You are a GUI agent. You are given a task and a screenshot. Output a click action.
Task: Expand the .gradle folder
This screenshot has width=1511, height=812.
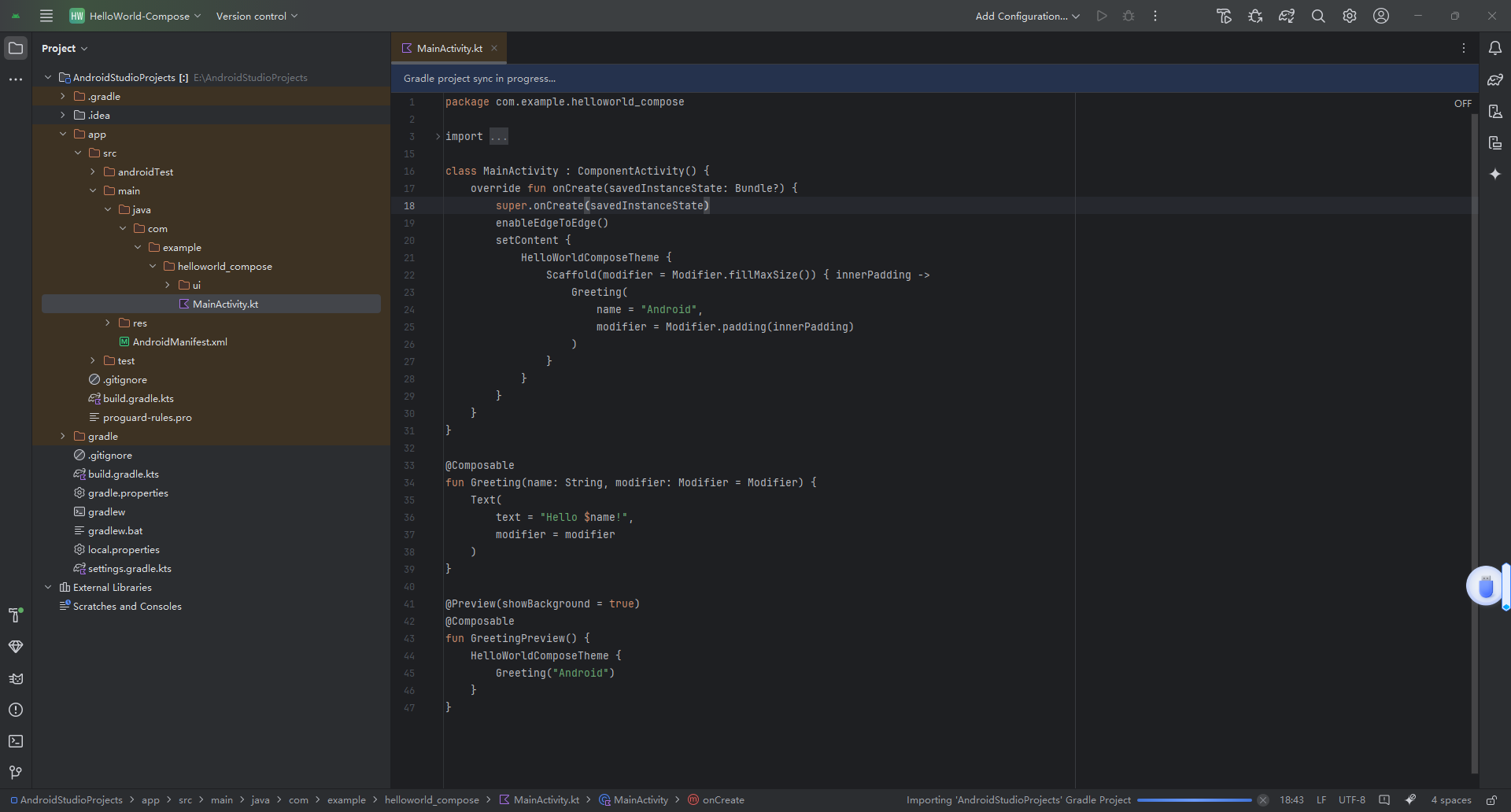point(63,96)
